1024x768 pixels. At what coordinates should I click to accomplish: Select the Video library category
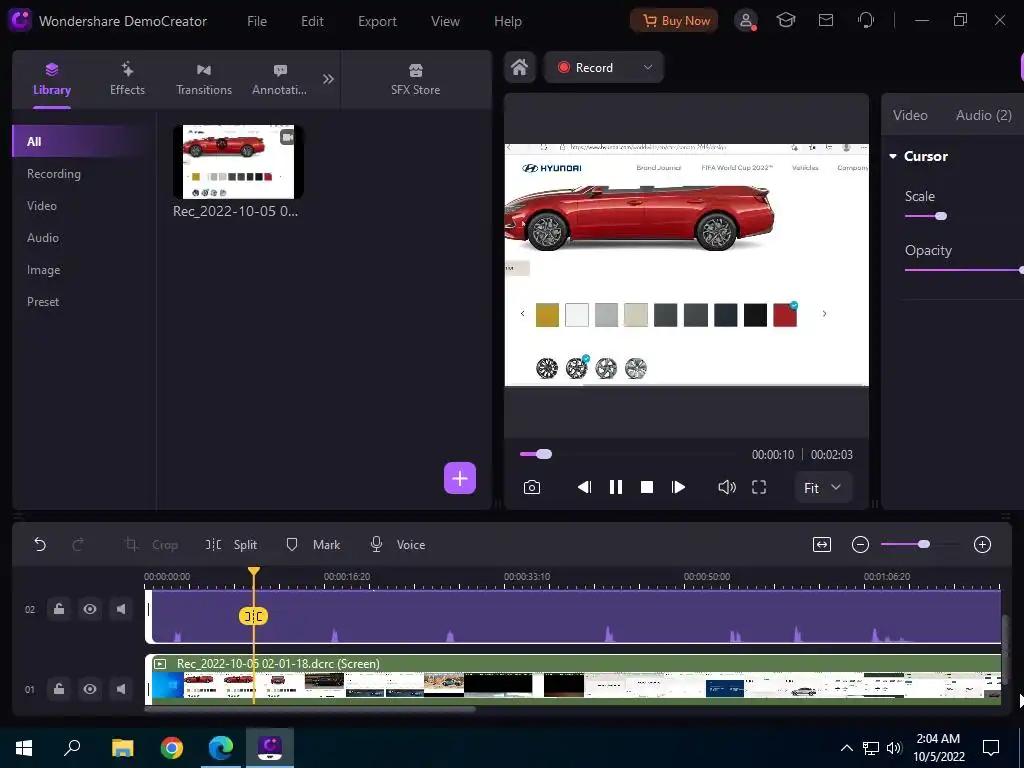click(x=42, y=206)
